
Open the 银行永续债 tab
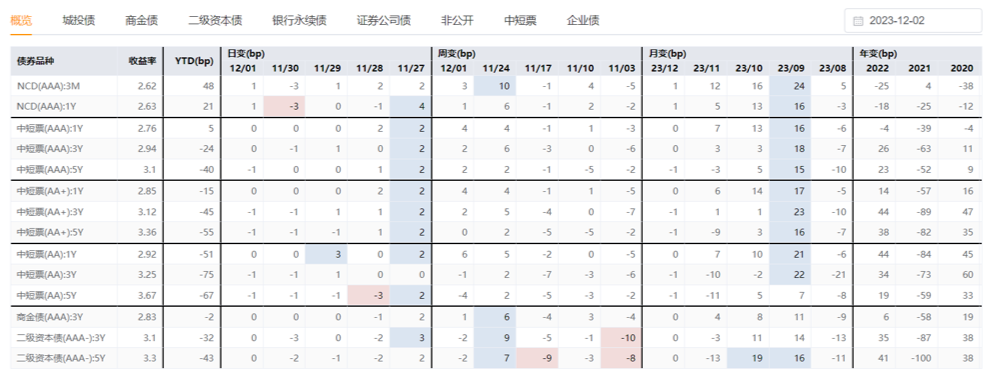299,20
